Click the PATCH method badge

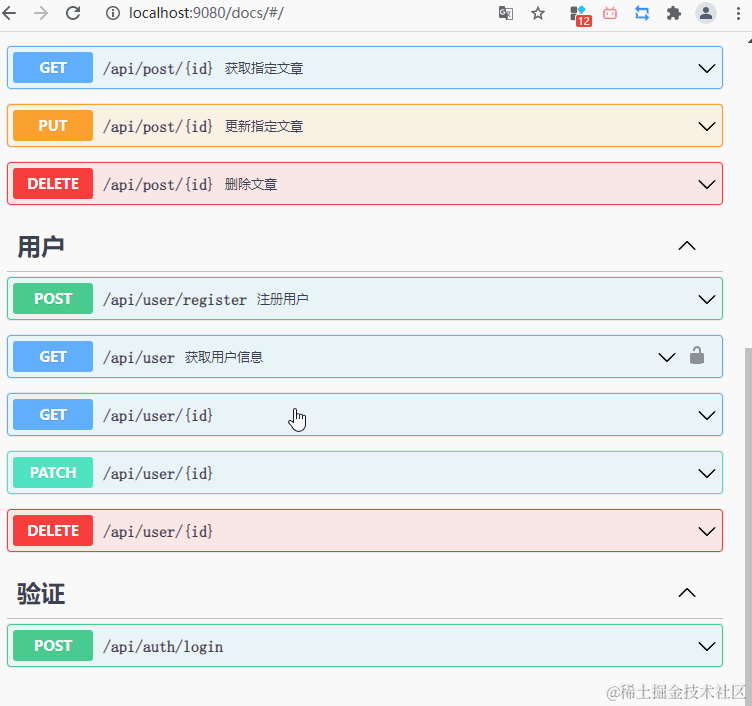point(53,473)
